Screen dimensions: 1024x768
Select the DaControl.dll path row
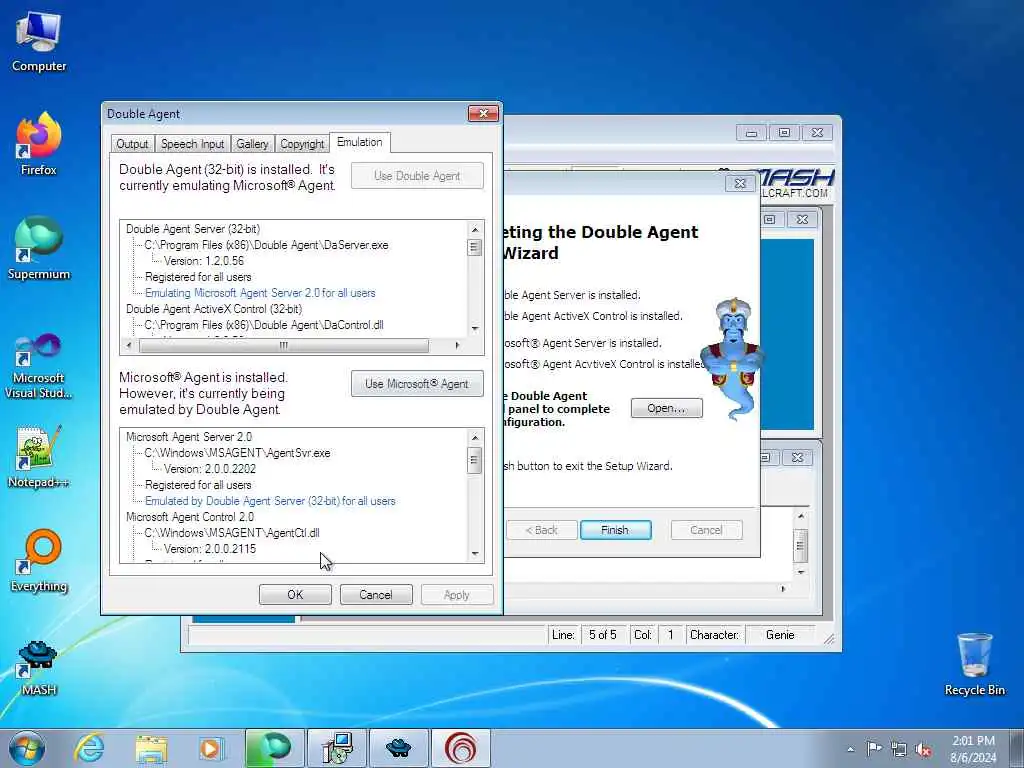pos(263,325)
